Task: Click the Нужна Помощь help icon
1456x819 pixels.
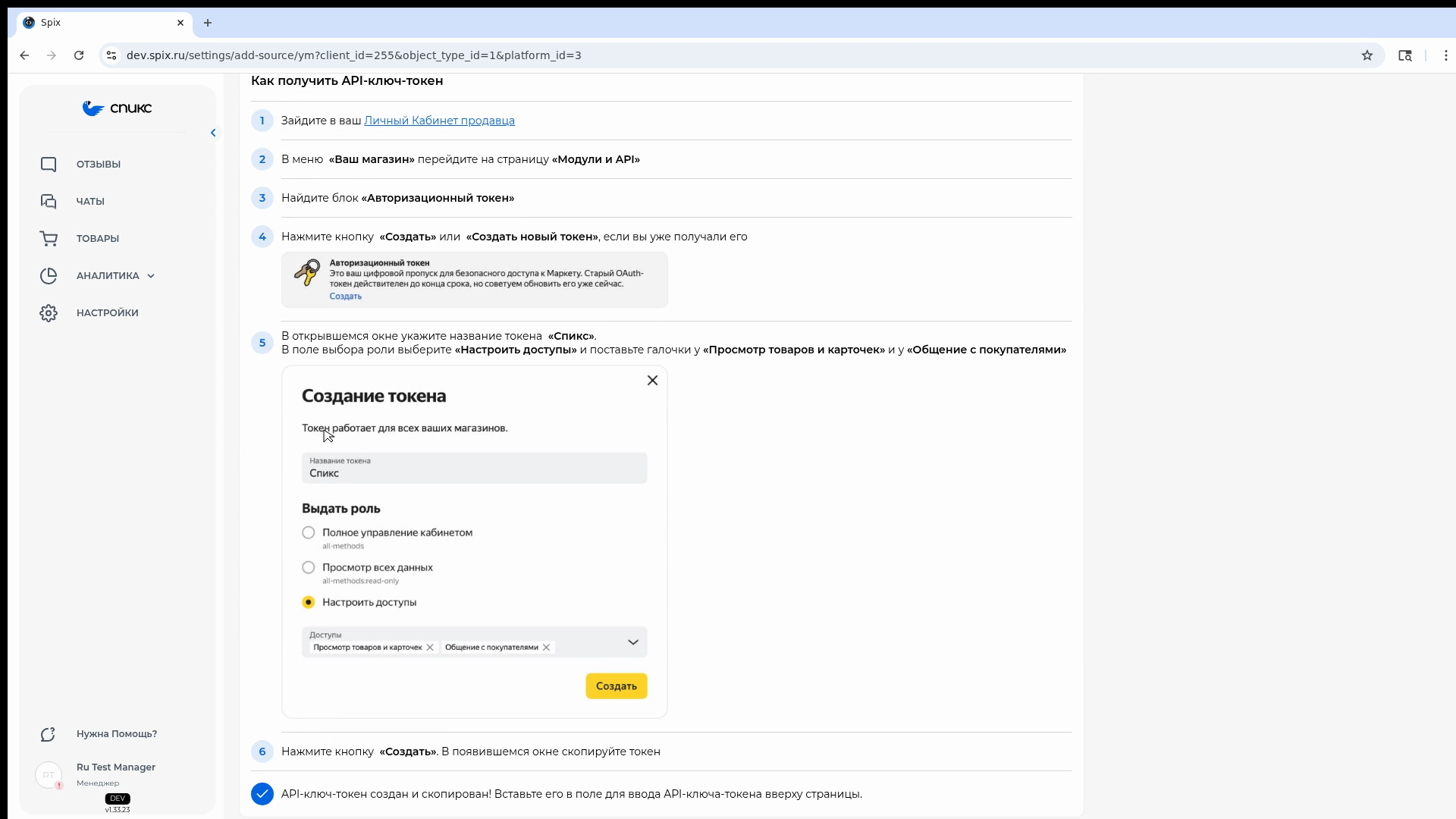Action: (49, 734)
